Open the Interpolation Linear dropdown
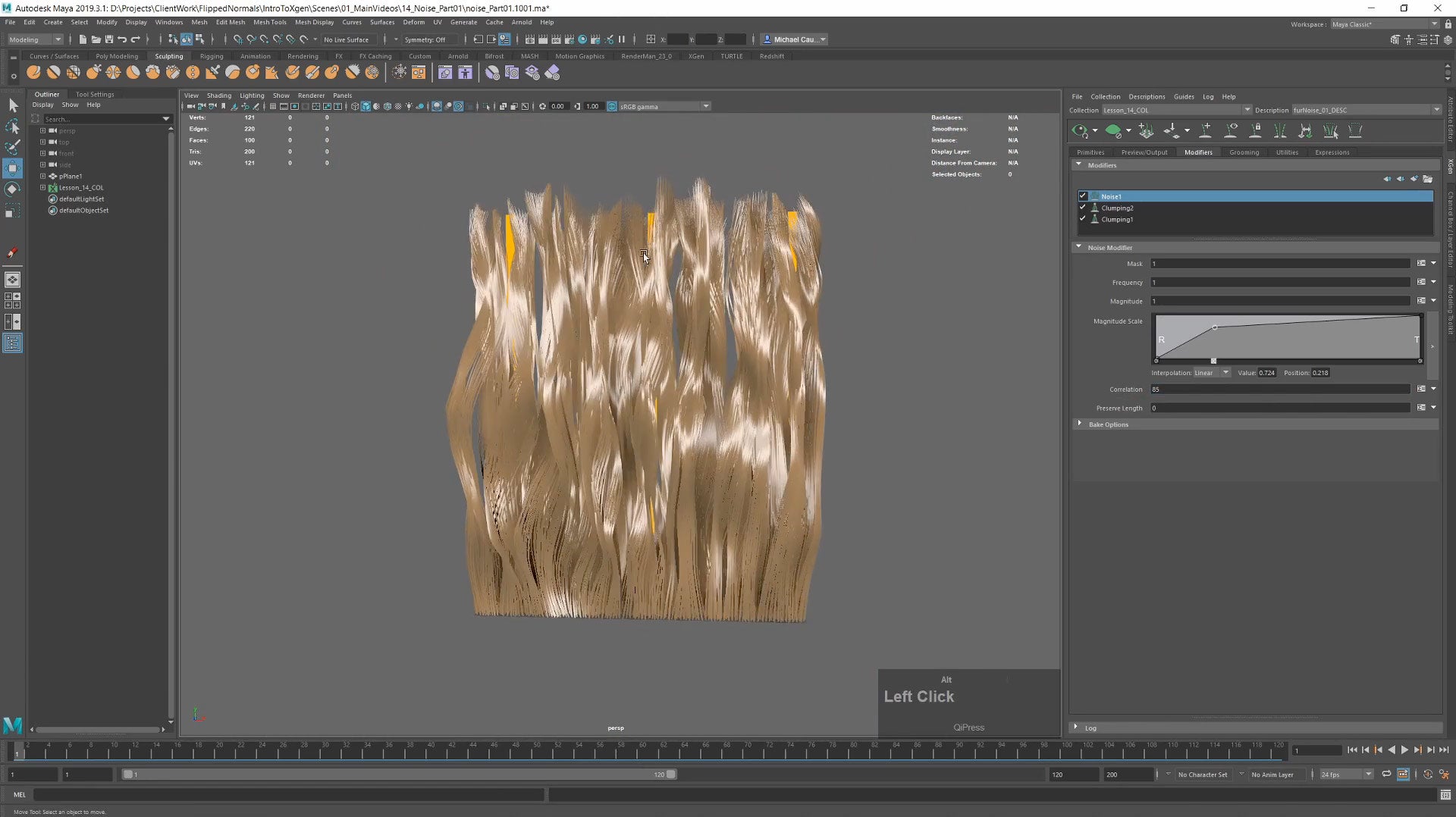The width and height of the screenshot is (1456, 817). coord(1211,373)
